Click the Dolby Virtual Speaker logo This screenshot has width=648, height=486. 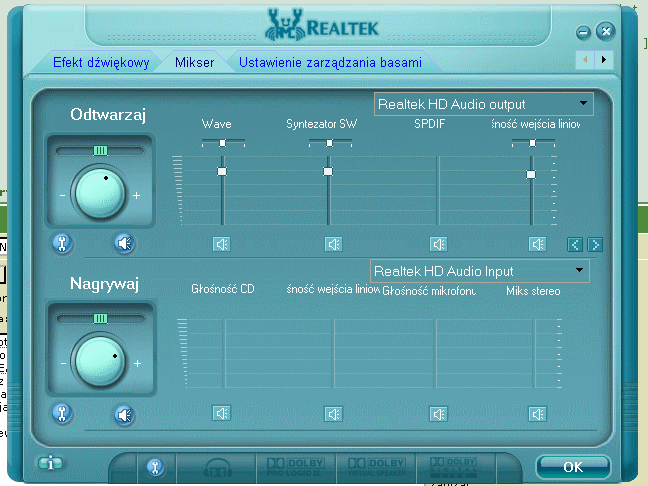tap(377, 467)
